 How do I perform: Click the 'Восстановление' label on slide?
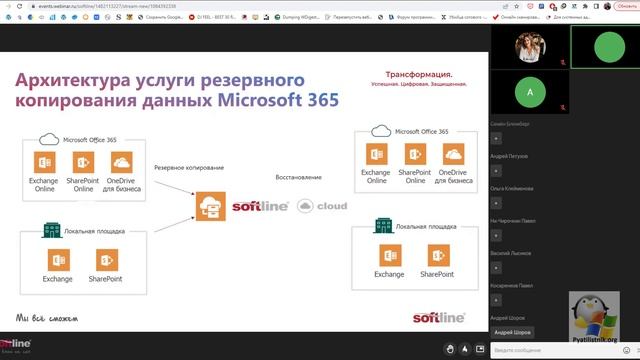click(298, 177)
